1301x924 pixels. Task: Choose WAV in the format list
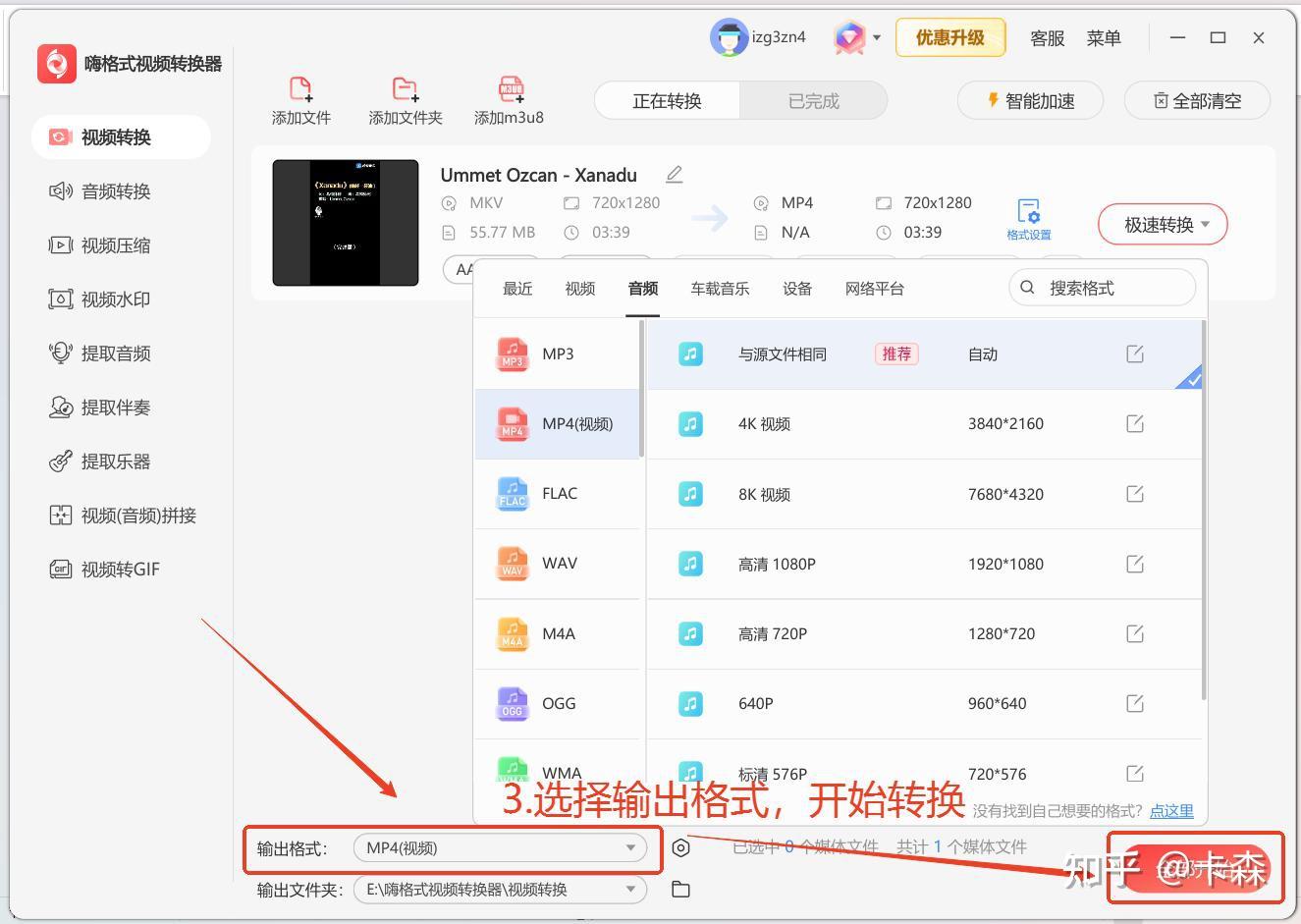[x=558, y=564]
